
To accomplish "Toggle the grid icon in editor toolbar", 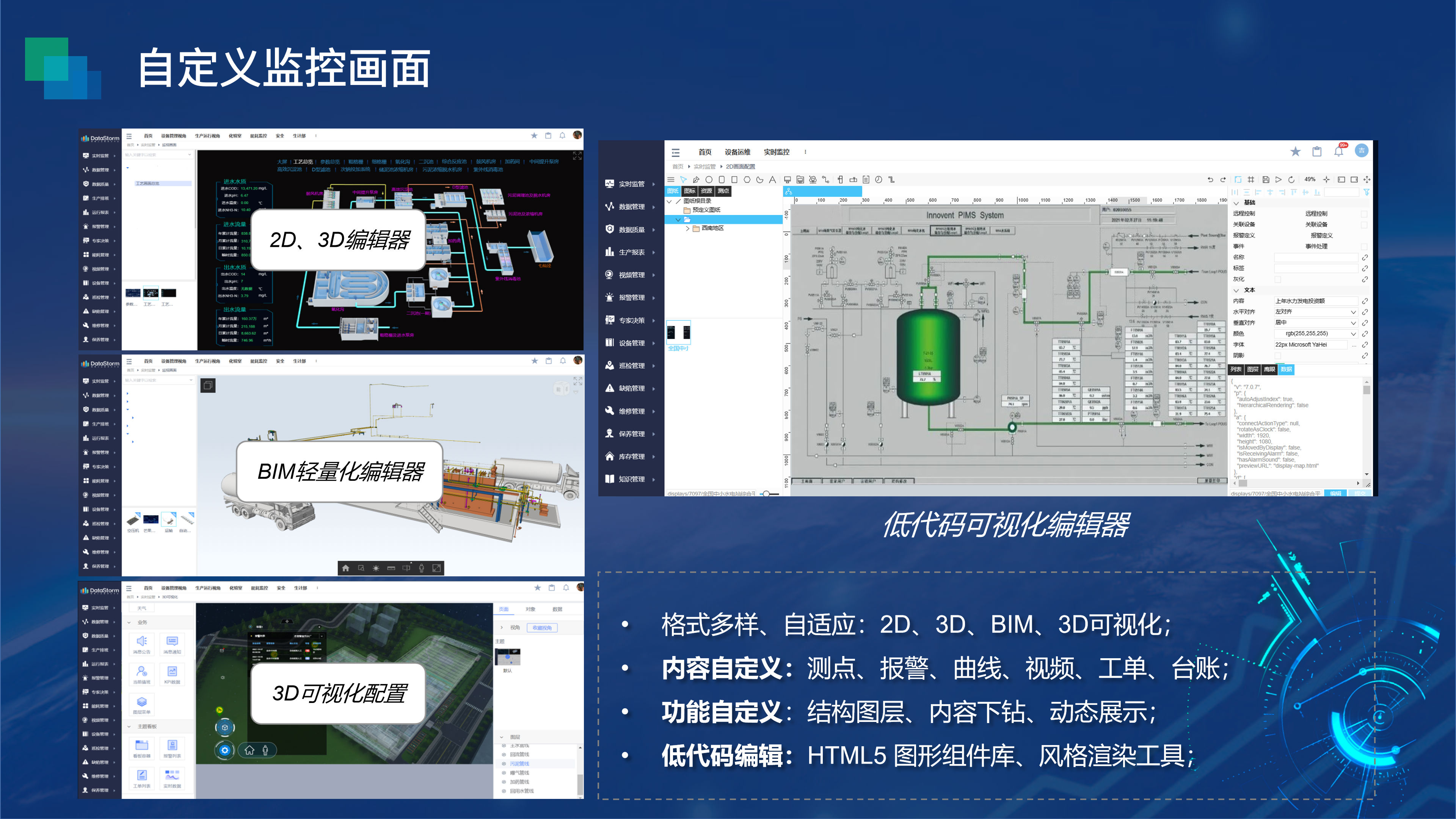I will 1251,180.
